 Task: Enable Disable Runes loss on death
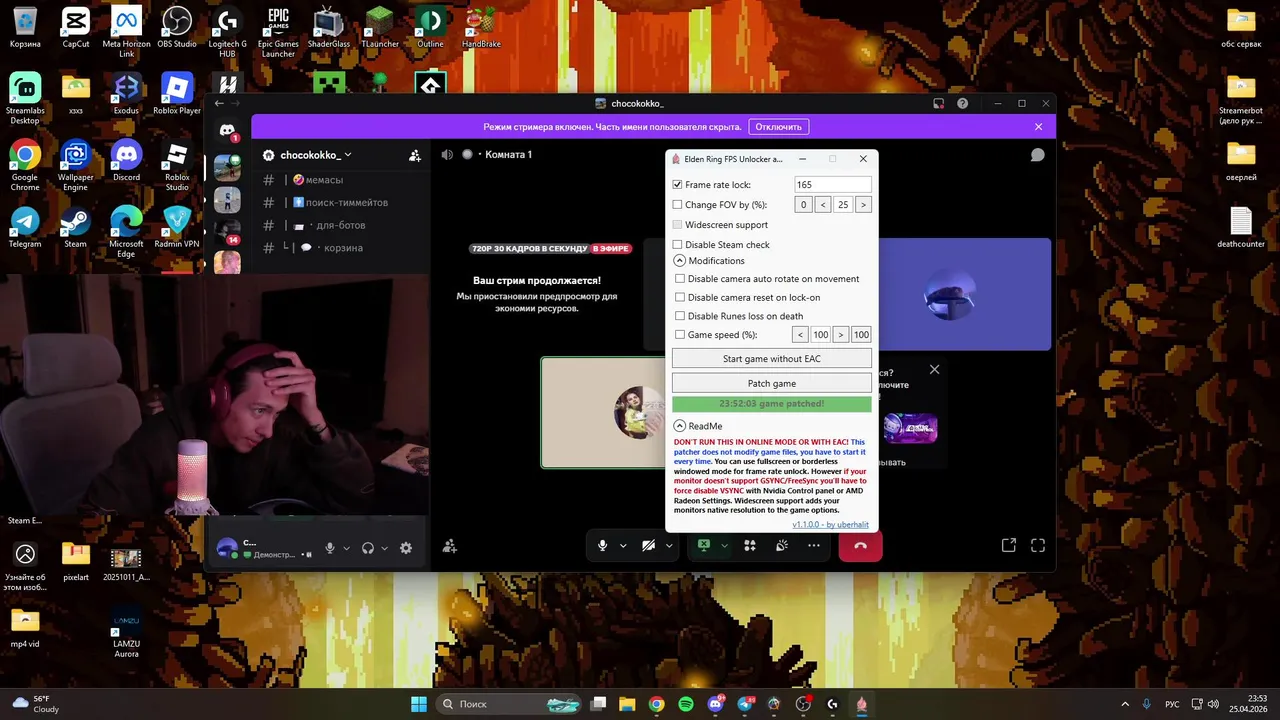[680, 316]
